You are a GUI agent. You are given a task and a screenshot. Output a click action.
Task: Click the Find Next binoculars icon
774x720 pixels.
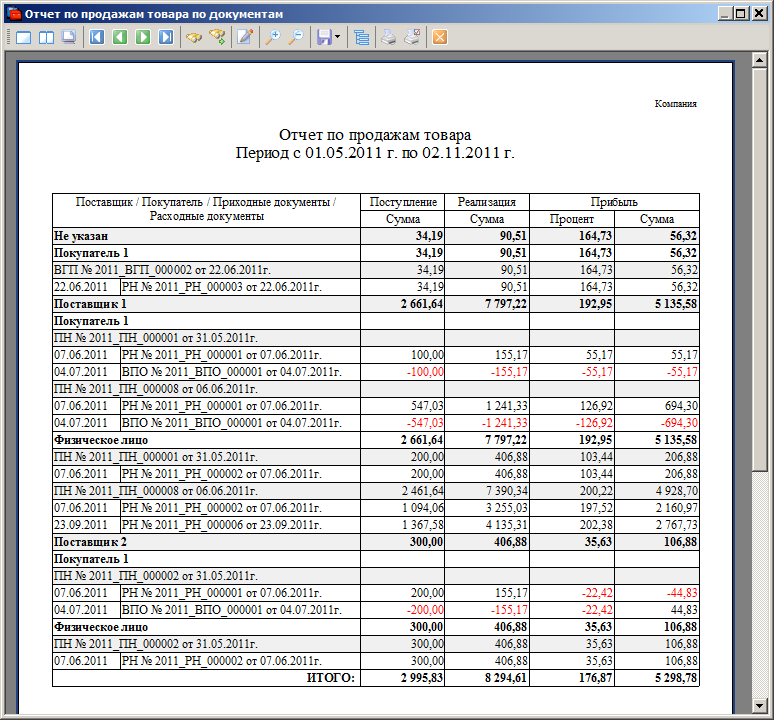click(217, 38)
